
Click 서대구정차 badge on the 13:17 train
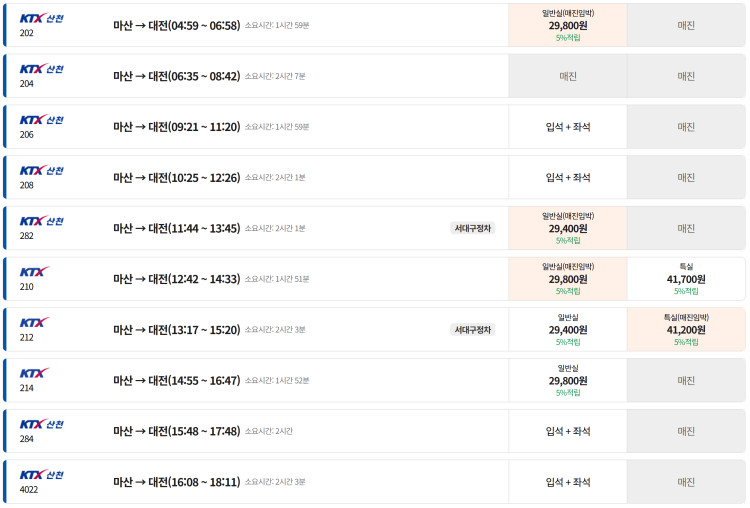(x=472, y=329)
